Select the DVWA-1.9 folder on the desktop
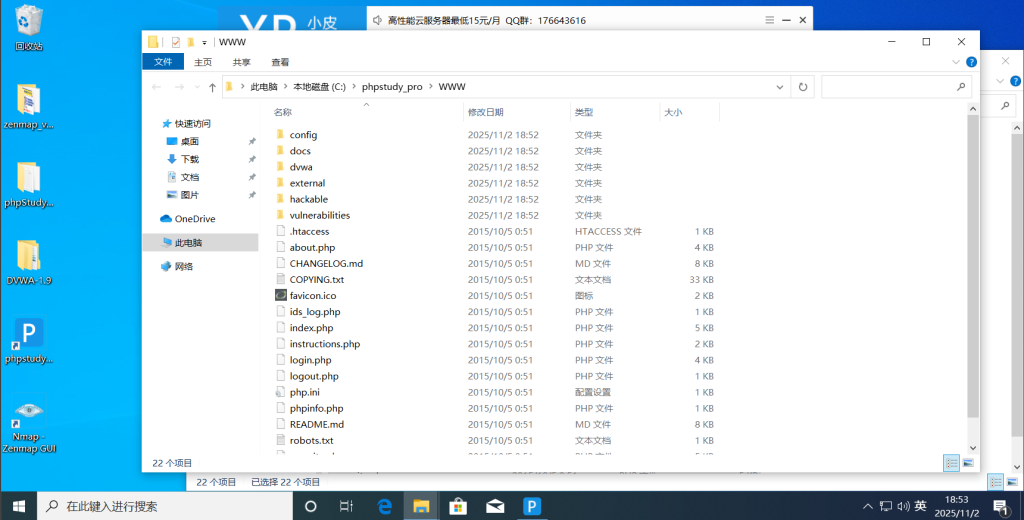The height and width of the screenshot is (520, 1024). pyautogui.click(x=29, y=258)
